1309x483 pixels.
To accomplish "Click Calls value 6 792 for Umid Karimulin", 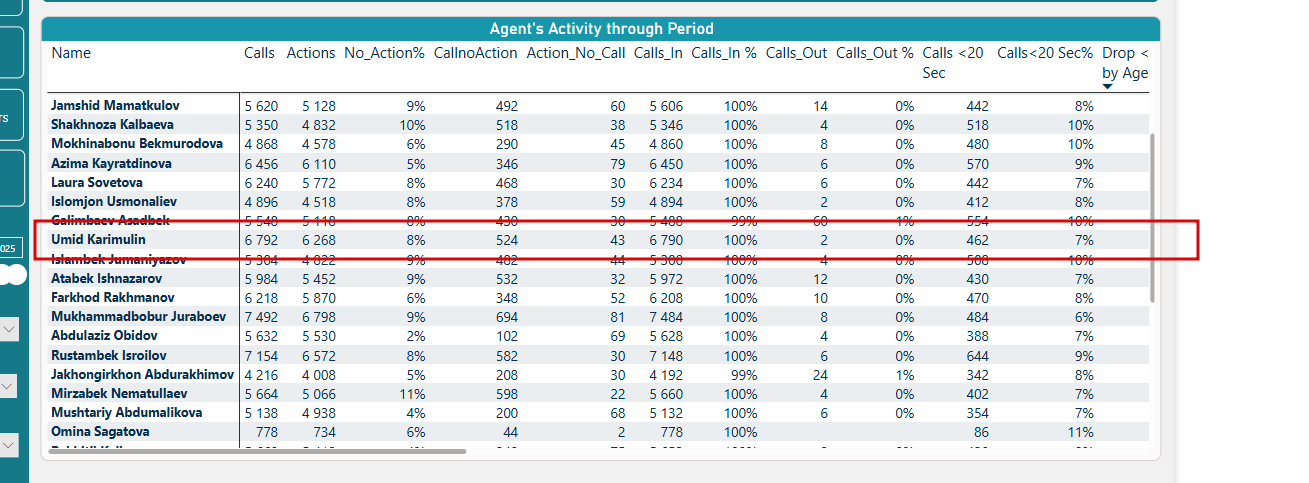I will tap(261, 240).
